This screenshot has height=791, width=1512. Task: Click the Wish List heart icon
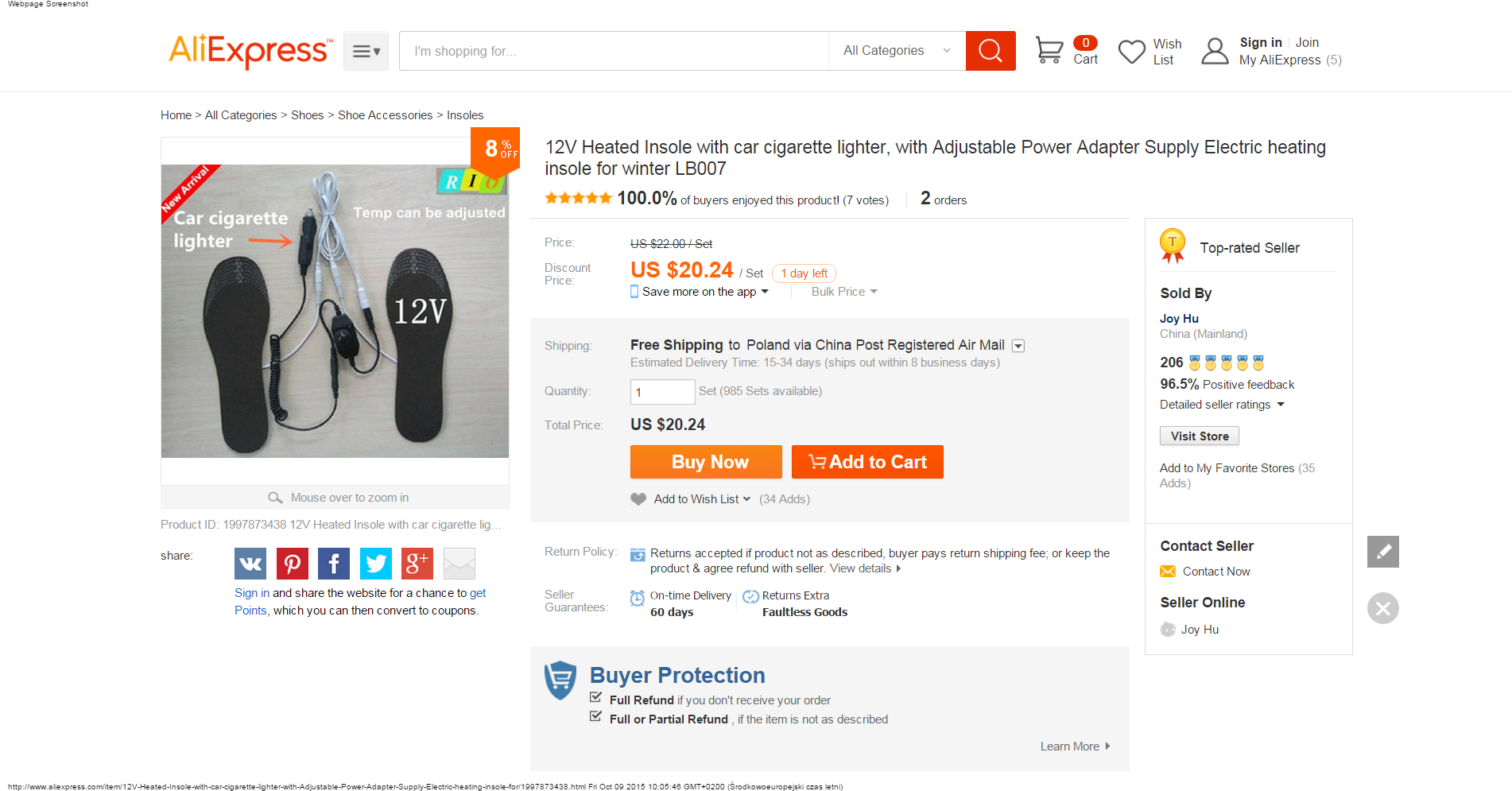coord(1131,52)
